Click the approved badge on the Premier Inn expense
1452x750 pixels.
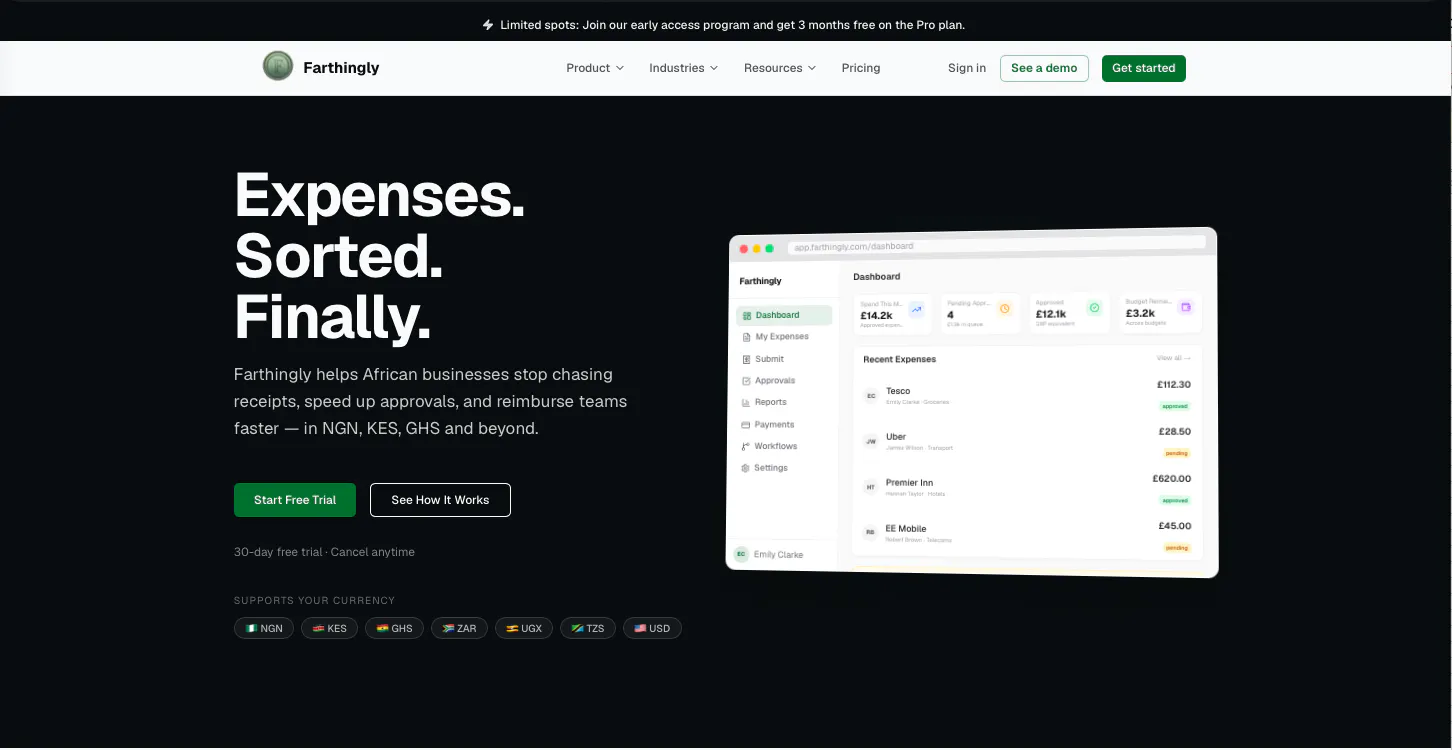point(1175,500)
